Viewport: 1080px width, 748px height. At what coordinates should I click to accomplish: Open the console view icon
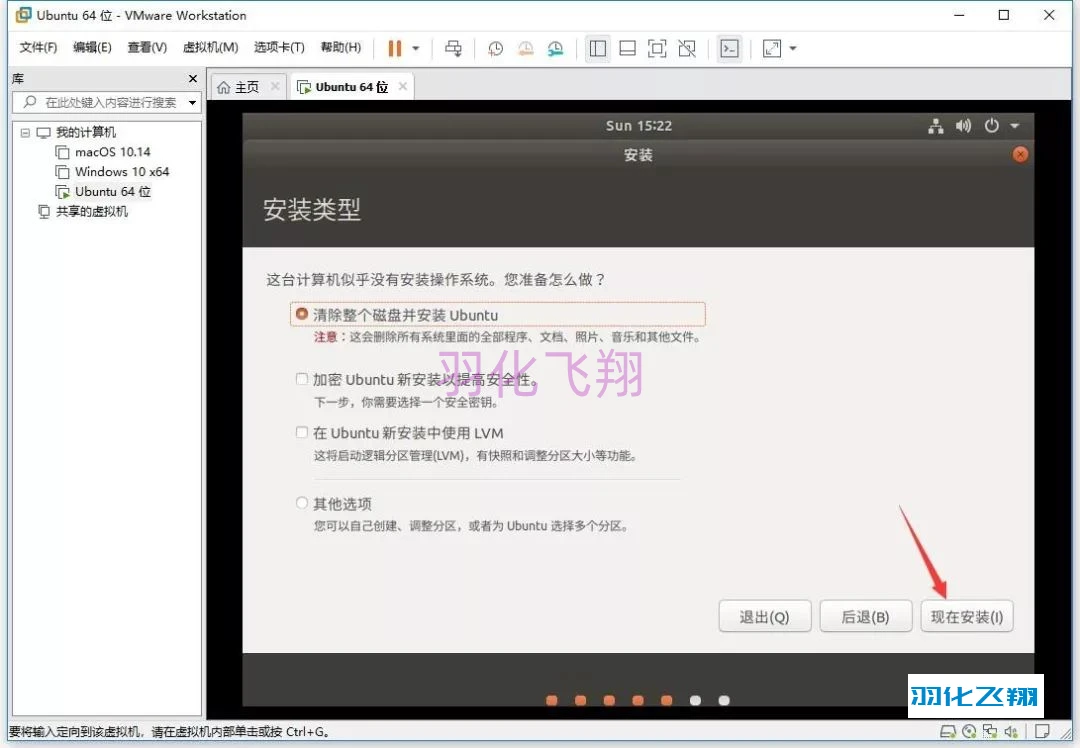click(729, 48)
